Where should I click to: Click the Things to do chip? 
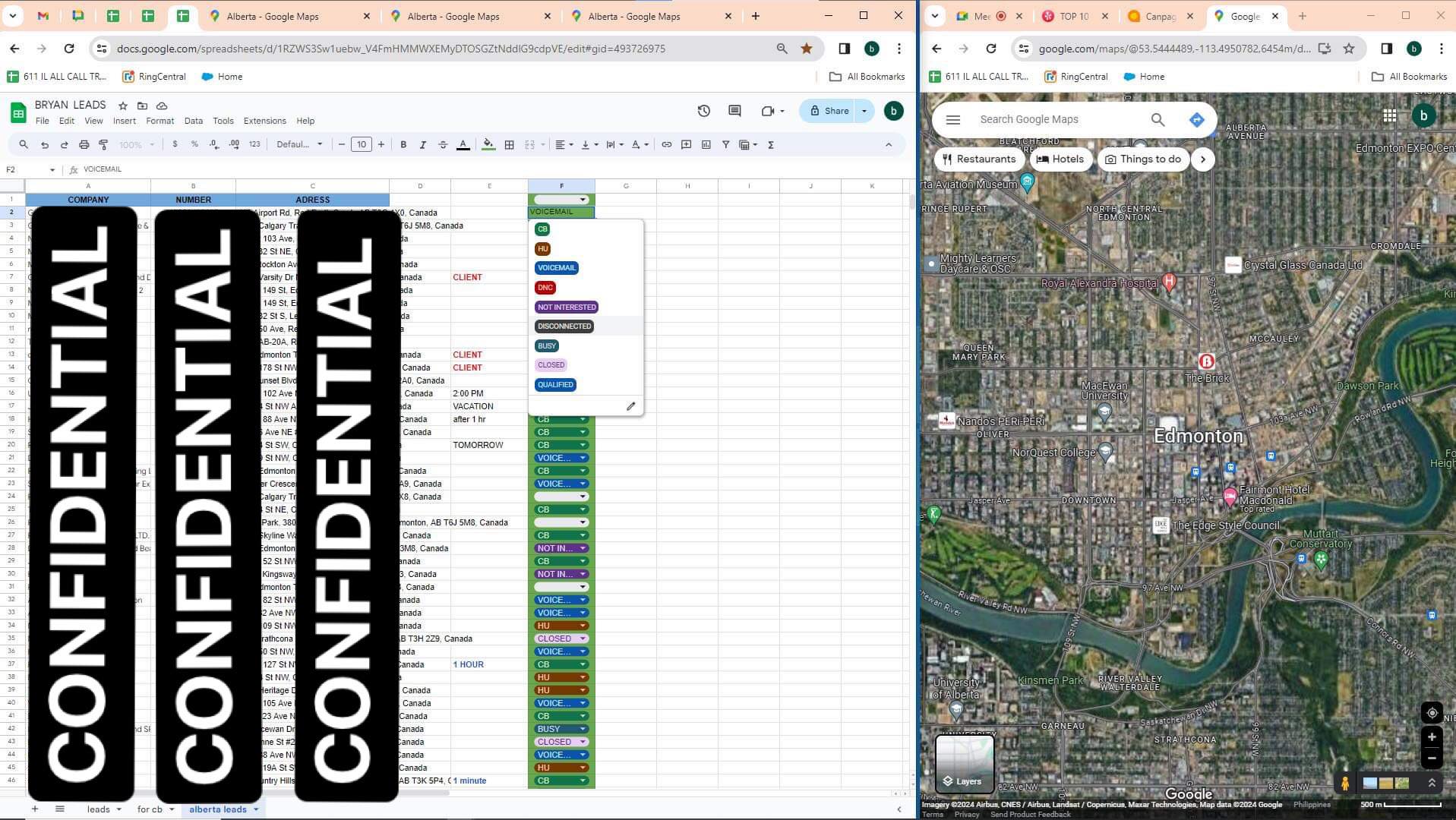tap(1143, 159)
